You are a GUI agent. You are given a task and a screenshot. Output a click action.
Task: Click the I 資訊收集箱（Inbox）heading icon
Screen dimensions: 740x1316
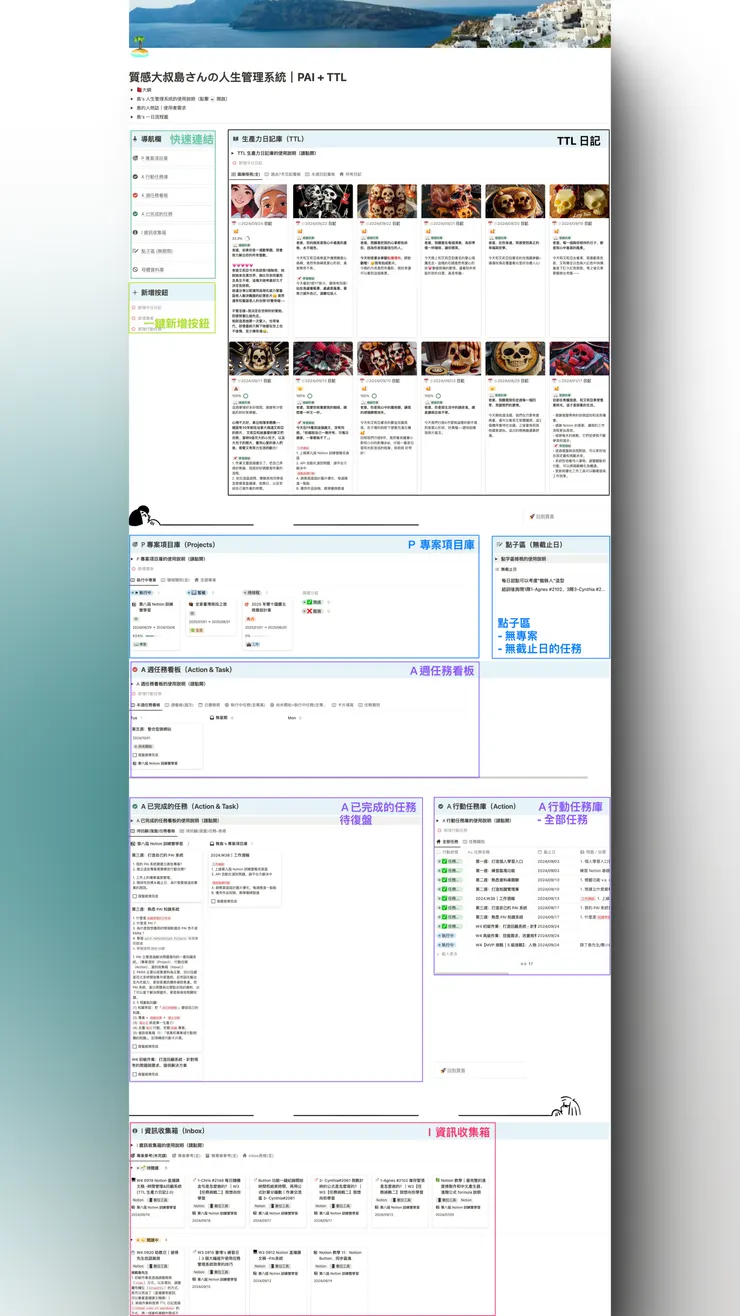click(136, 1131)
